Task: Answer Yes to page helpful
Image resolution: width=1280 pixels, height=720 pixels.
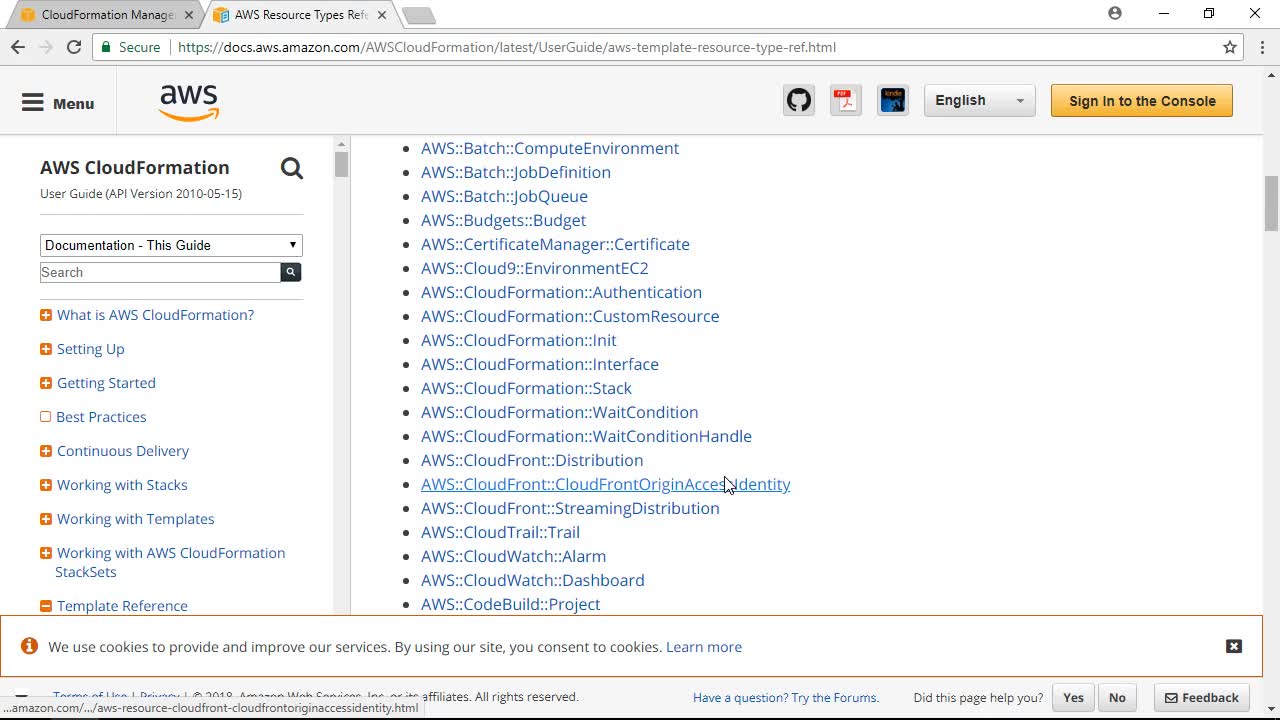Action: 1073,698
